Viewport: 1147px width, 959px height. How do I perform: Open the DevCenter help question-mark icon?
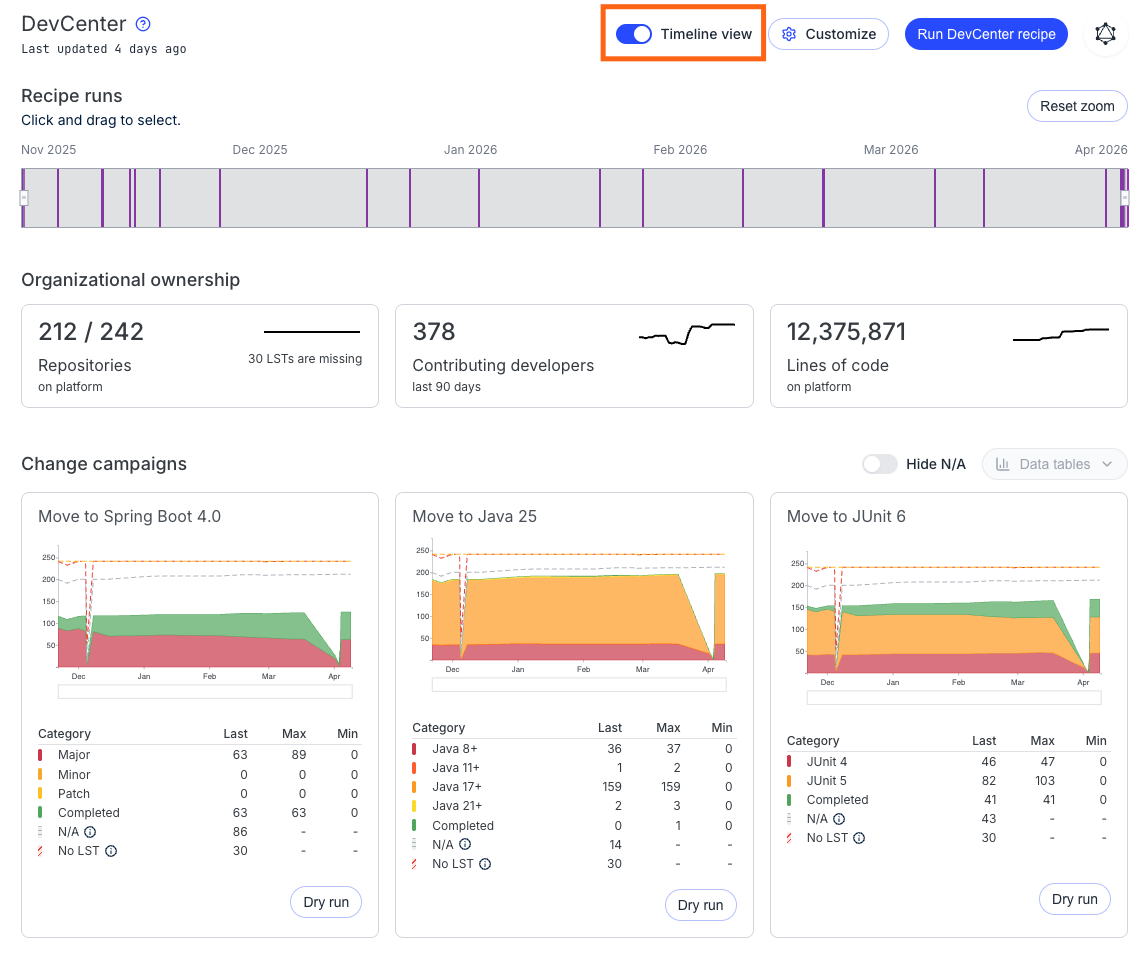click(143, 24)
